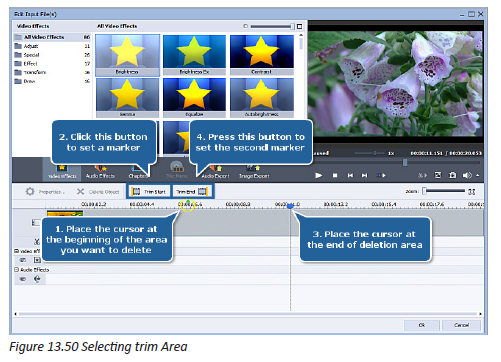Play the preview video
Viewport: 501px width, 362px height.
pos(319,175)
